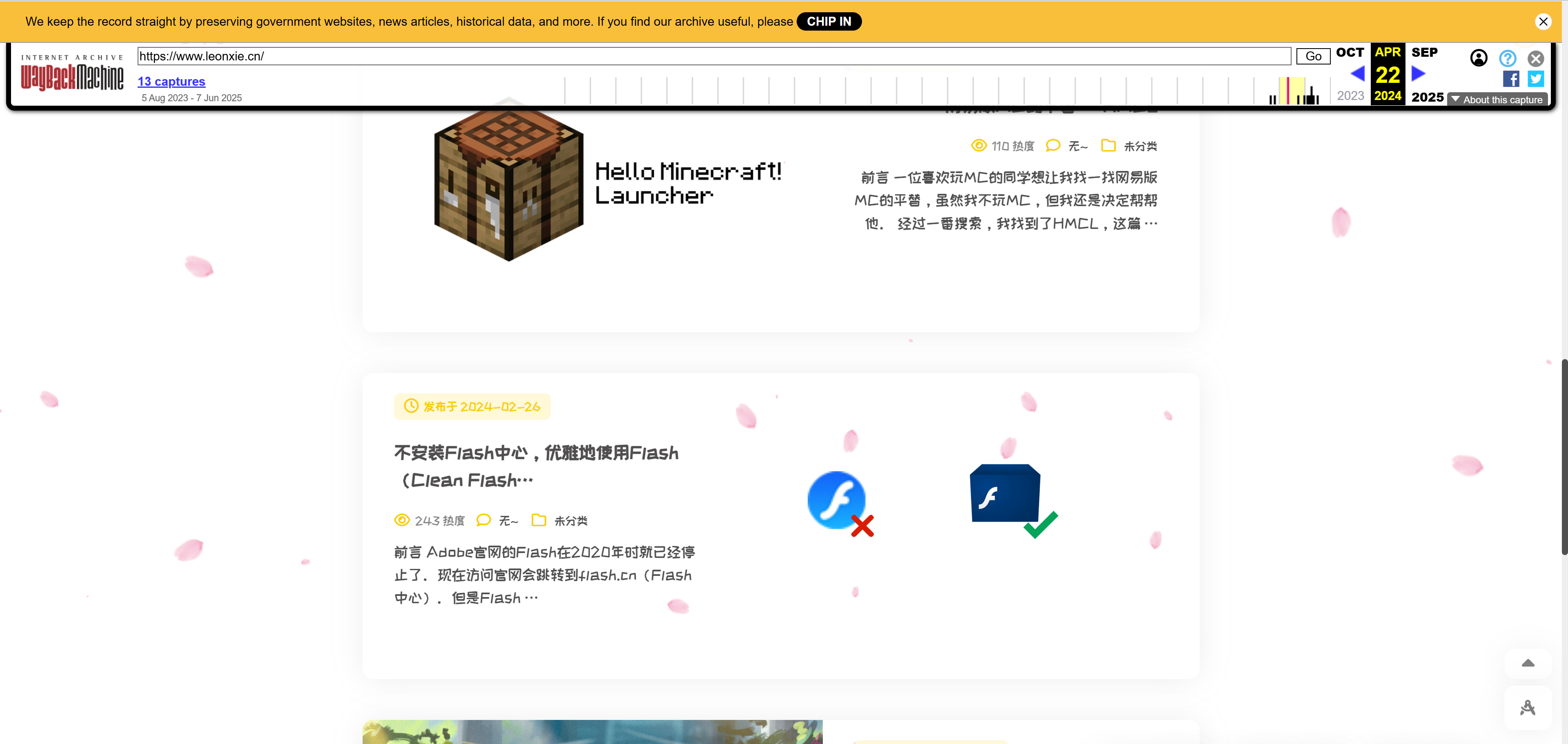1568x744 pixels.
Task: Open the next post image thumbnail at bottom
Action: tap(592, 732)
